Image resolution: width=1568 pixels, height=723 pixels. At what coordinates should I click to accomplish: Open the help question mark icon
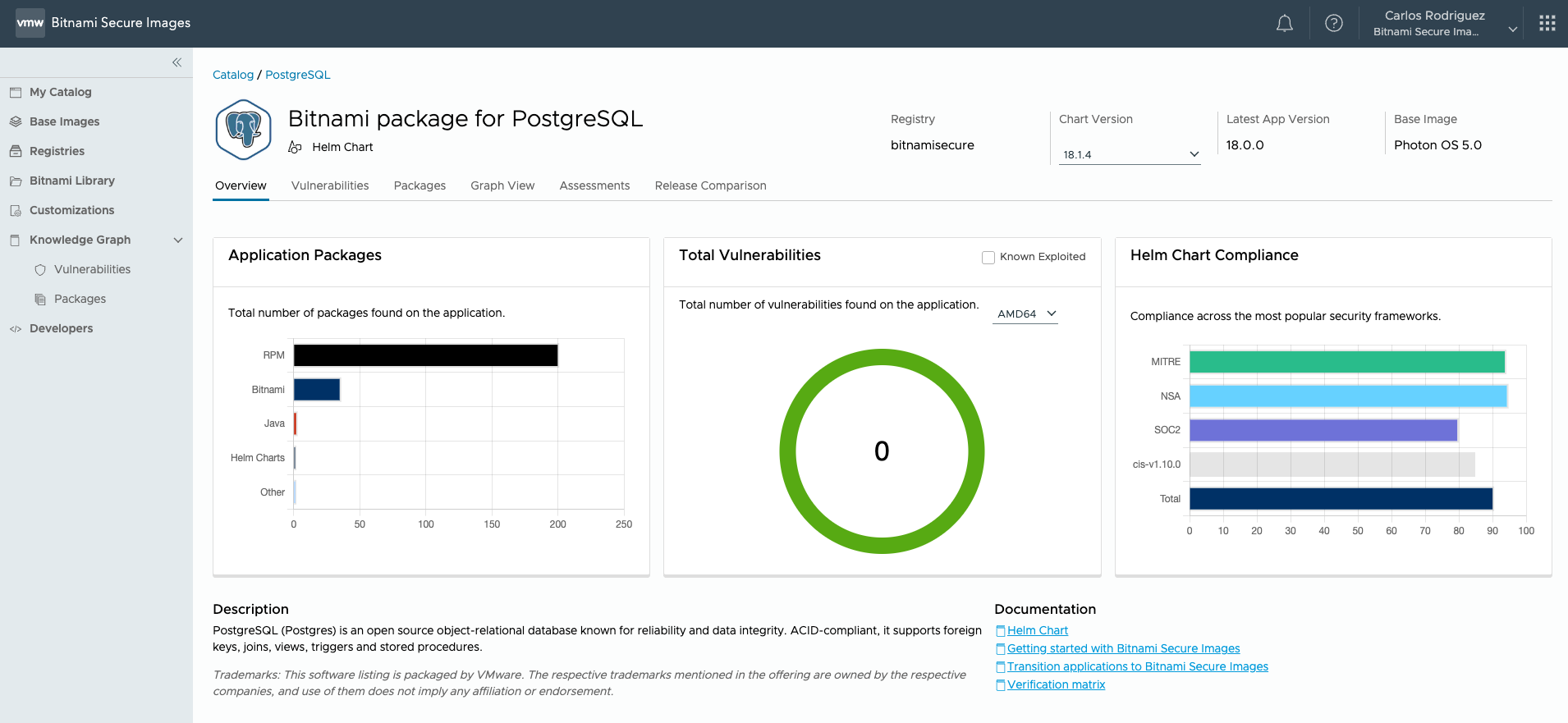pos(1334,24)
